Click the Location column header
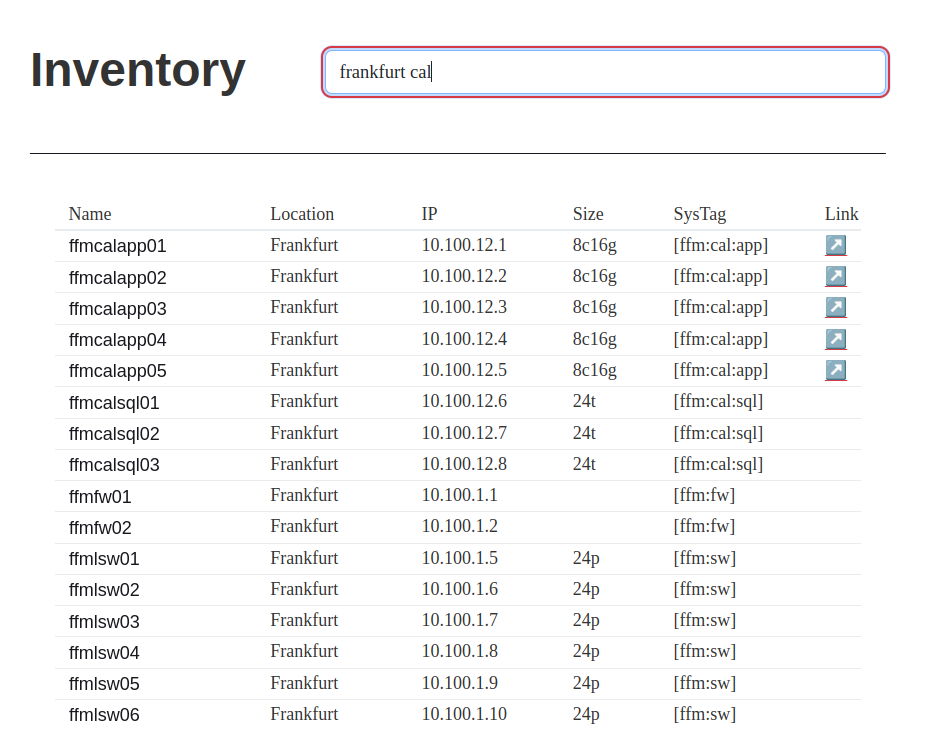Image resolution: width=926 pixels, height=730 pixels. click(302, 214)
